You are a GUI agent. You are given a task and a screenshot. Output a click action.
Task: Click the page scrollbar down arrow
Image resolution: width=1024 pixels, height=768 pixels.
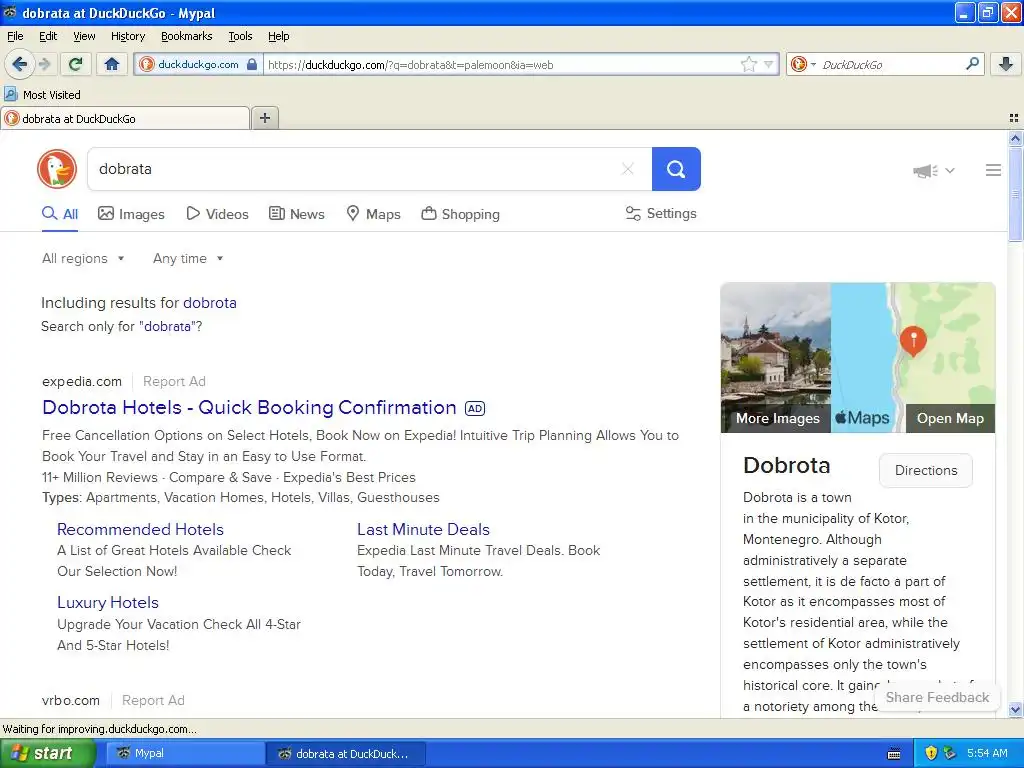coord(1015,709)
